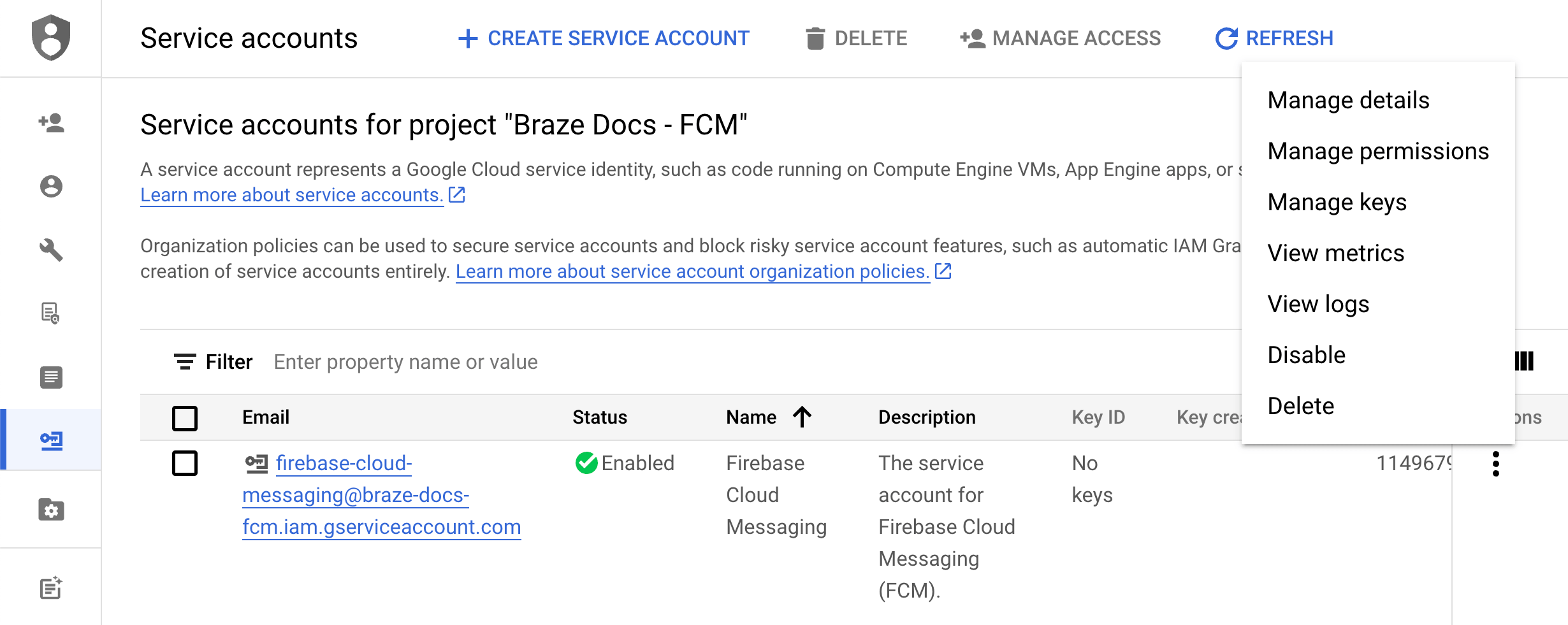
Task: Open the three-dot actions menu for the row
Action: click(1495, 464)
